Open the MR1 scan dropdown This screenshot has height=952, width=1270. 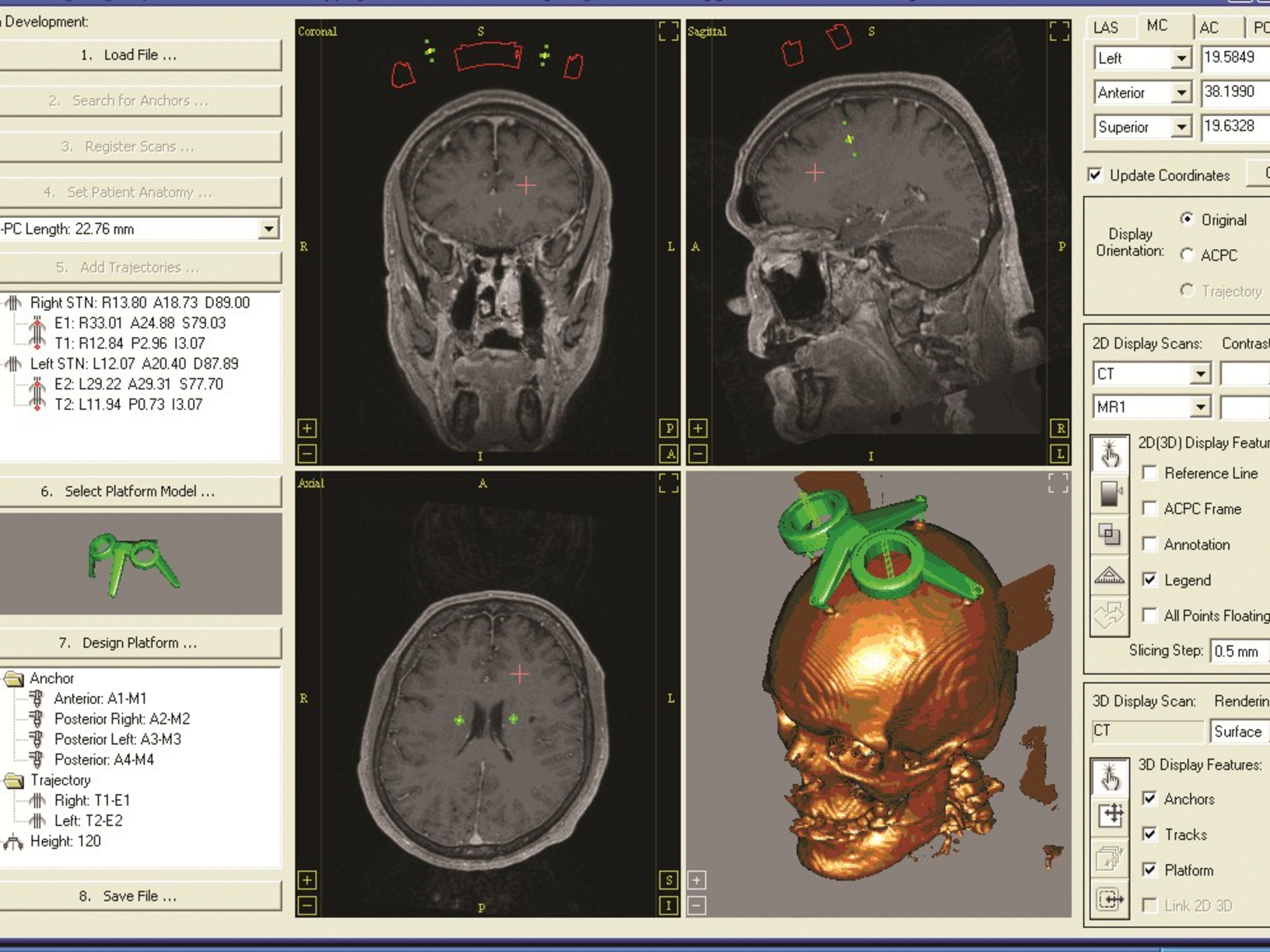coord(1200,407)
